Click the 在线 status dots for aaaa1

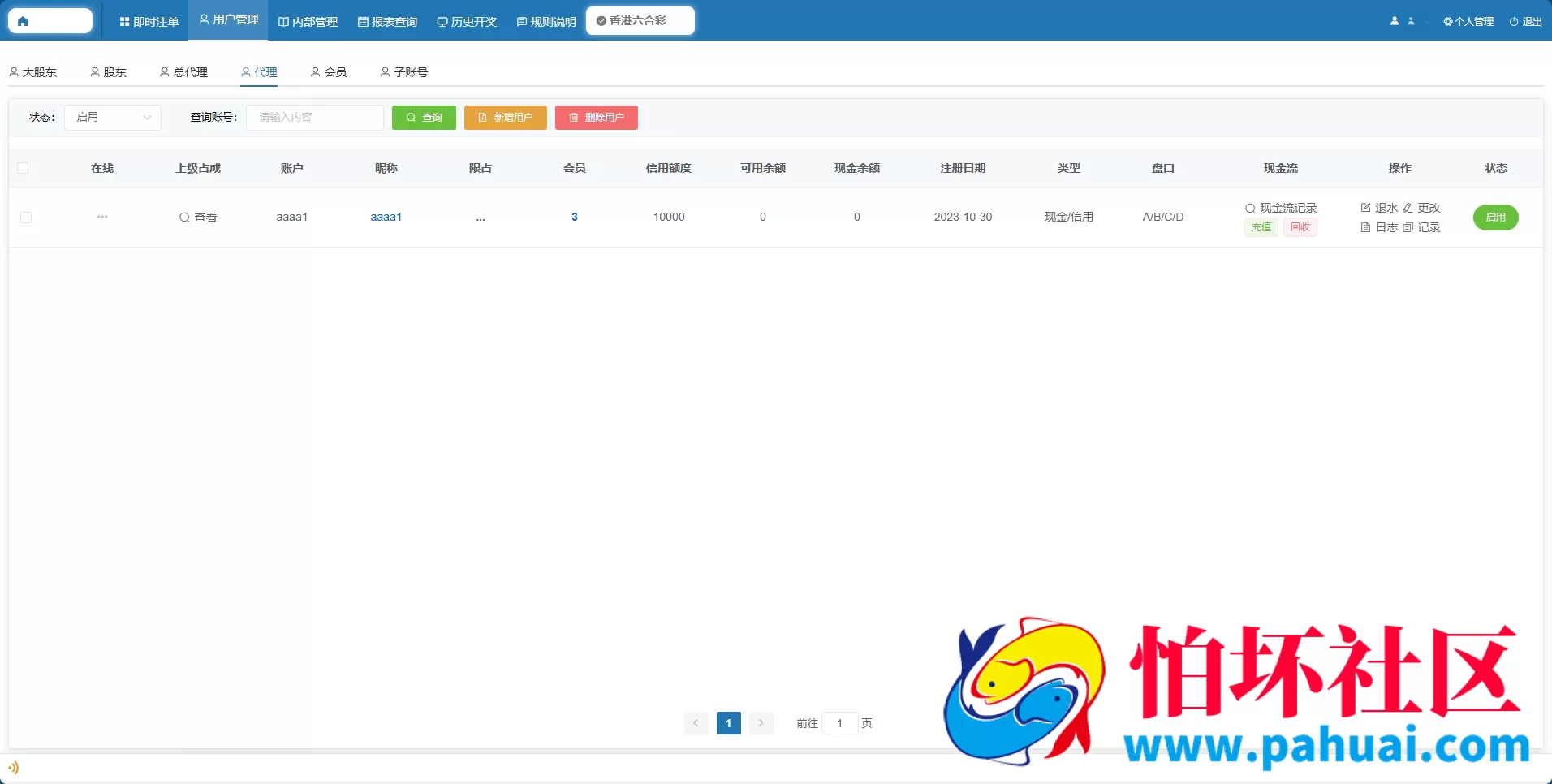coord(102,217)
